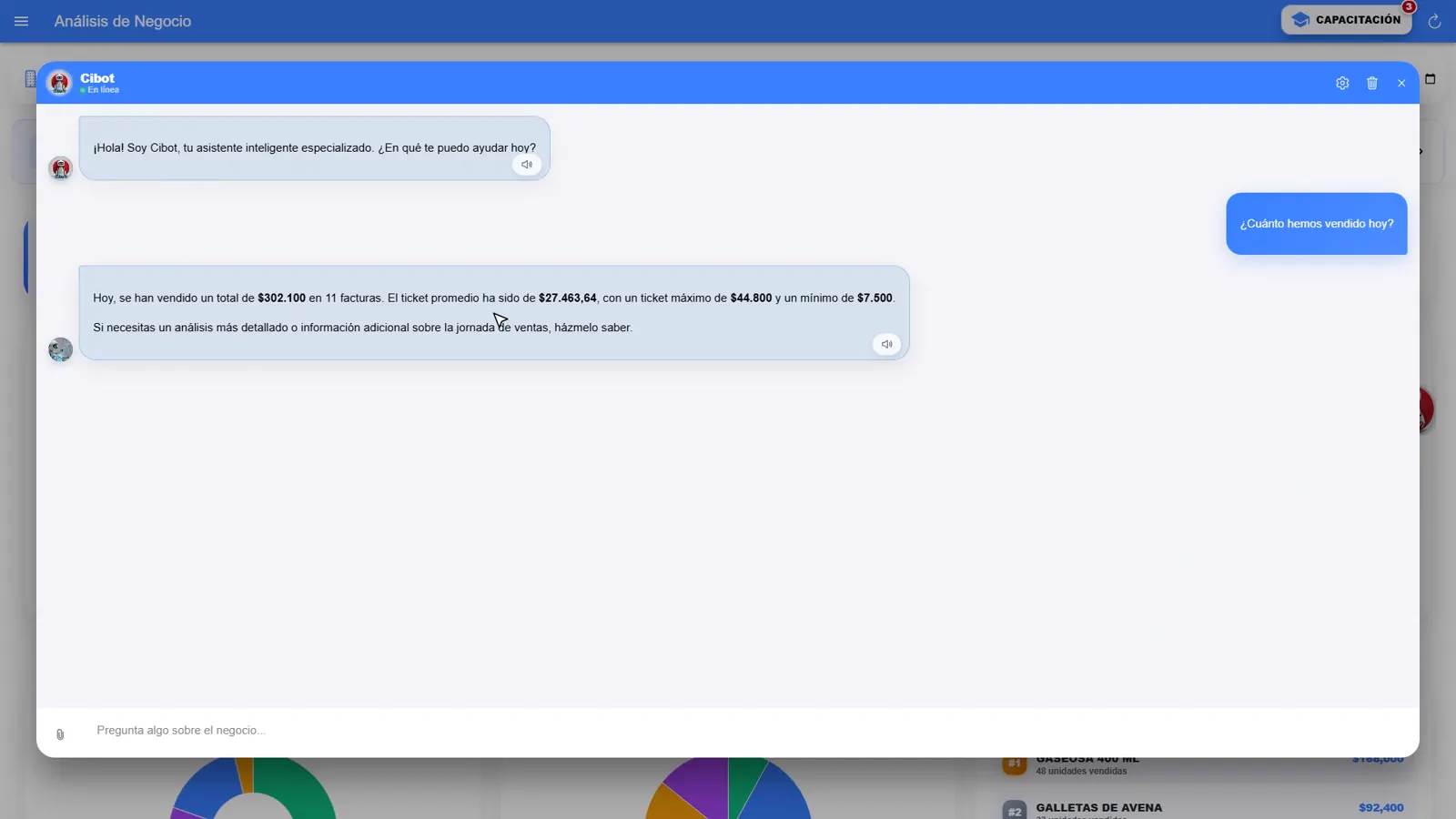Click the maximum ticket value $44.800
Screen dimensions: 1456x819
coord(751,298)
